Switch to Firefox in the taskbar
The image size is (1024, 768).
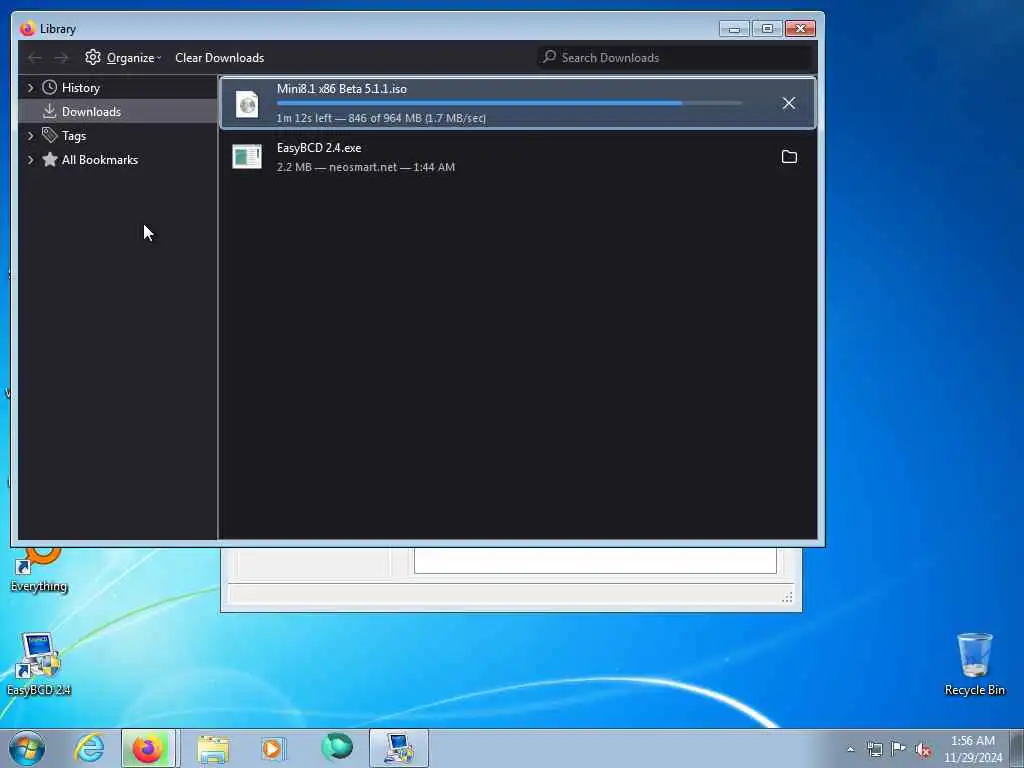pyautogui.click(x=148, y=748)
